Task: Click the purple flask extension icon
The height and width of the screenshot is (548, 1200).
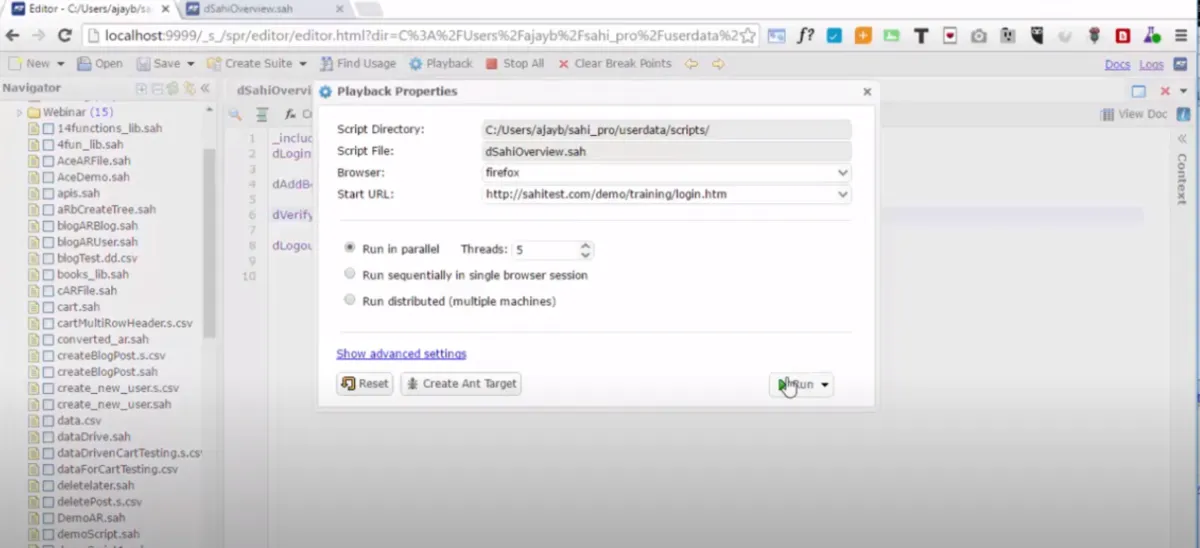Action: click(x=1153, y=35)
